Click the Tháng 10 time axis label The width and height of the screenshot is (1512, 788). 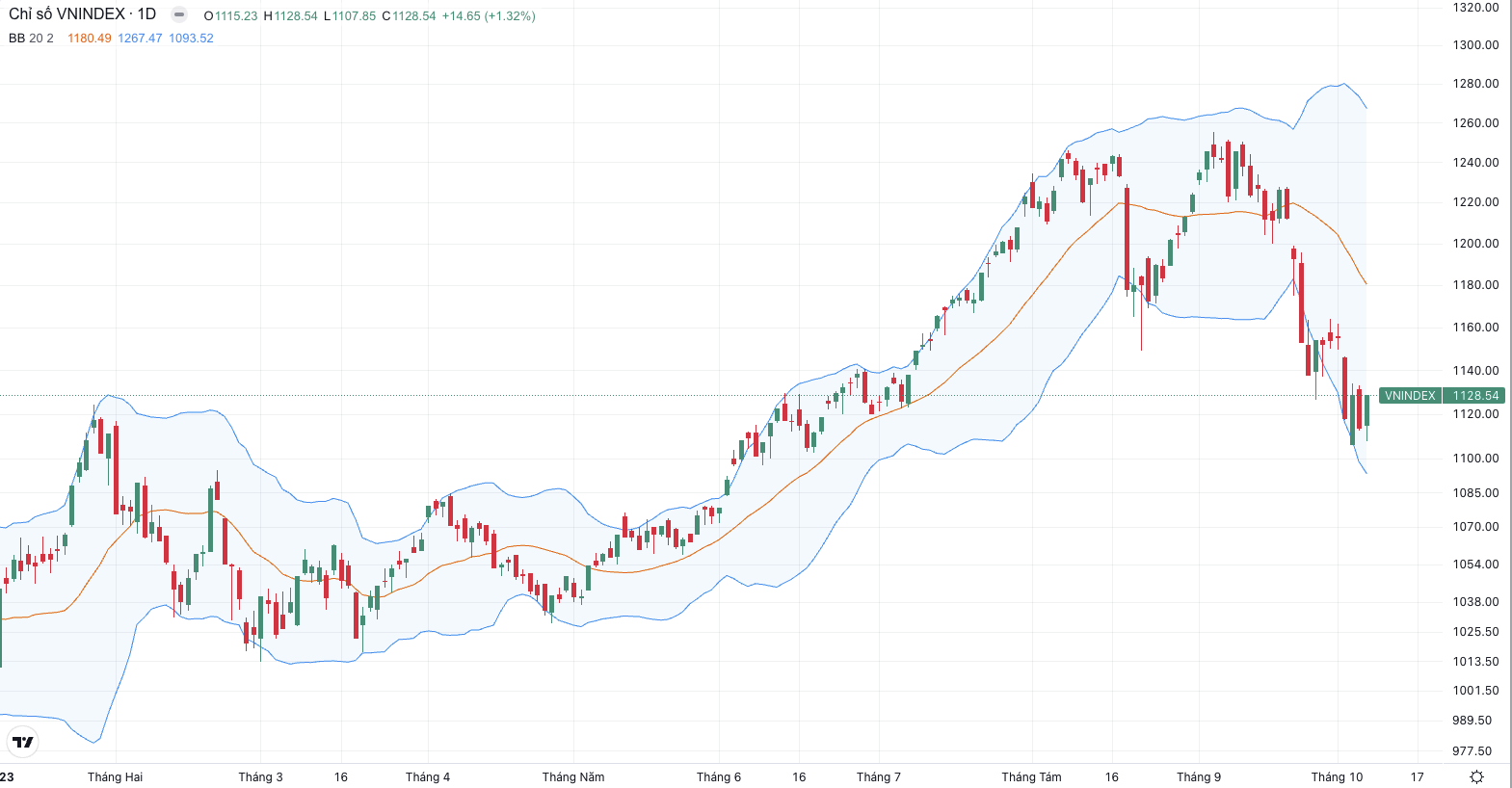1337,777
